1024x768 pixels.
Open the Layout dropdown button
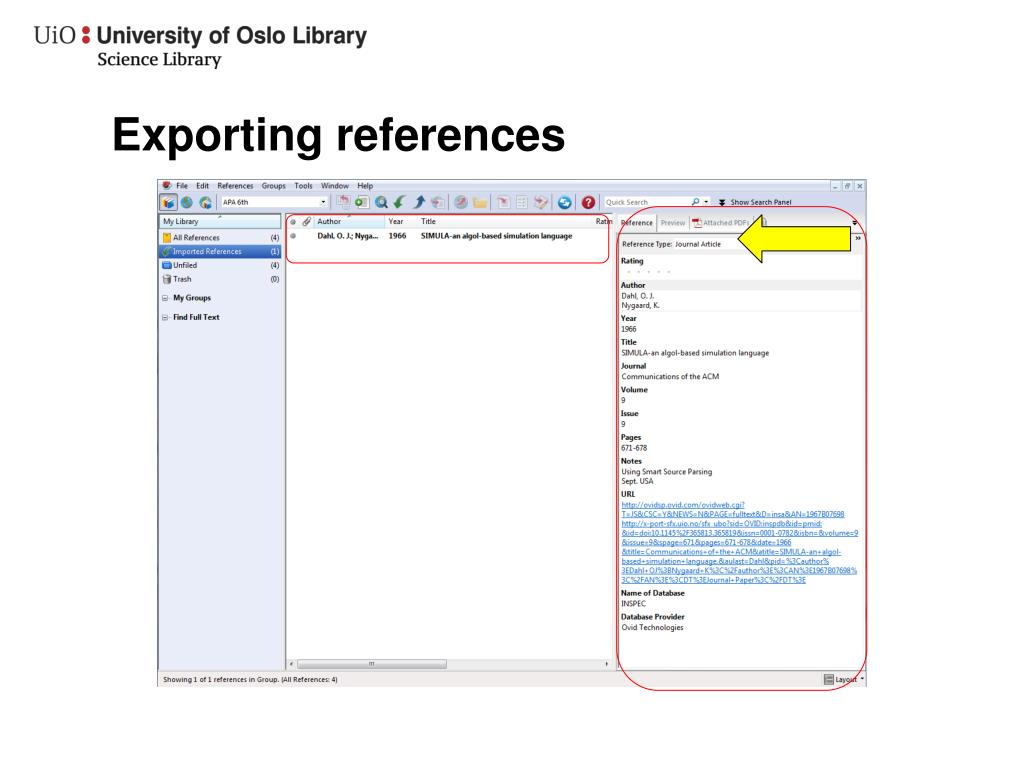[x=843, y=679]
